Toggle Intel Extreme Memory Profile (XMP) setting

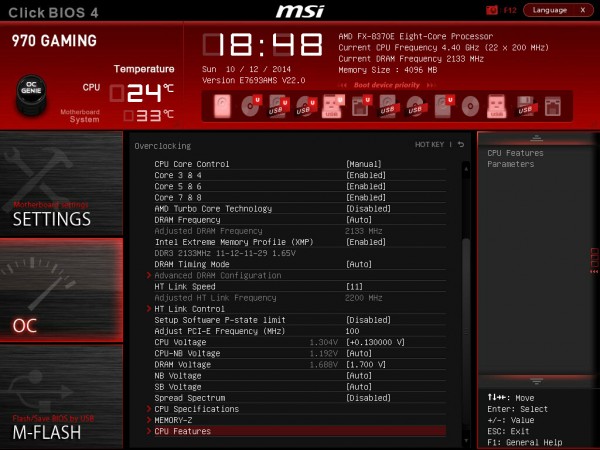366,242
